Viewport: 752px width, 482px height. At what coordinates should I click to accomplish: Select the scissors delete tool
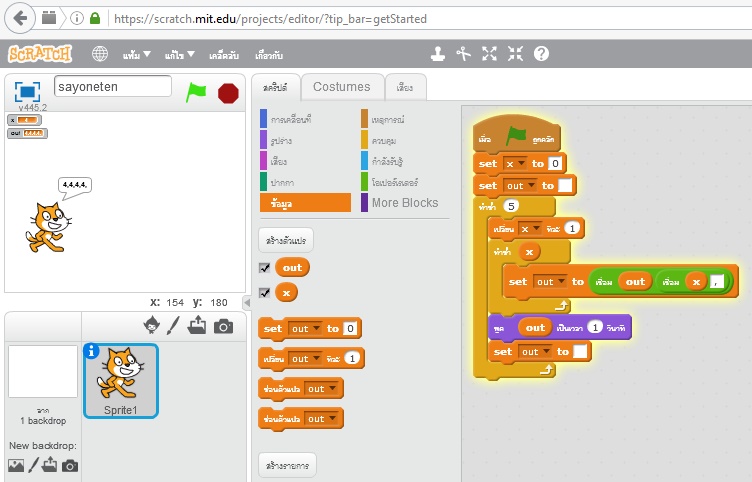463,54
